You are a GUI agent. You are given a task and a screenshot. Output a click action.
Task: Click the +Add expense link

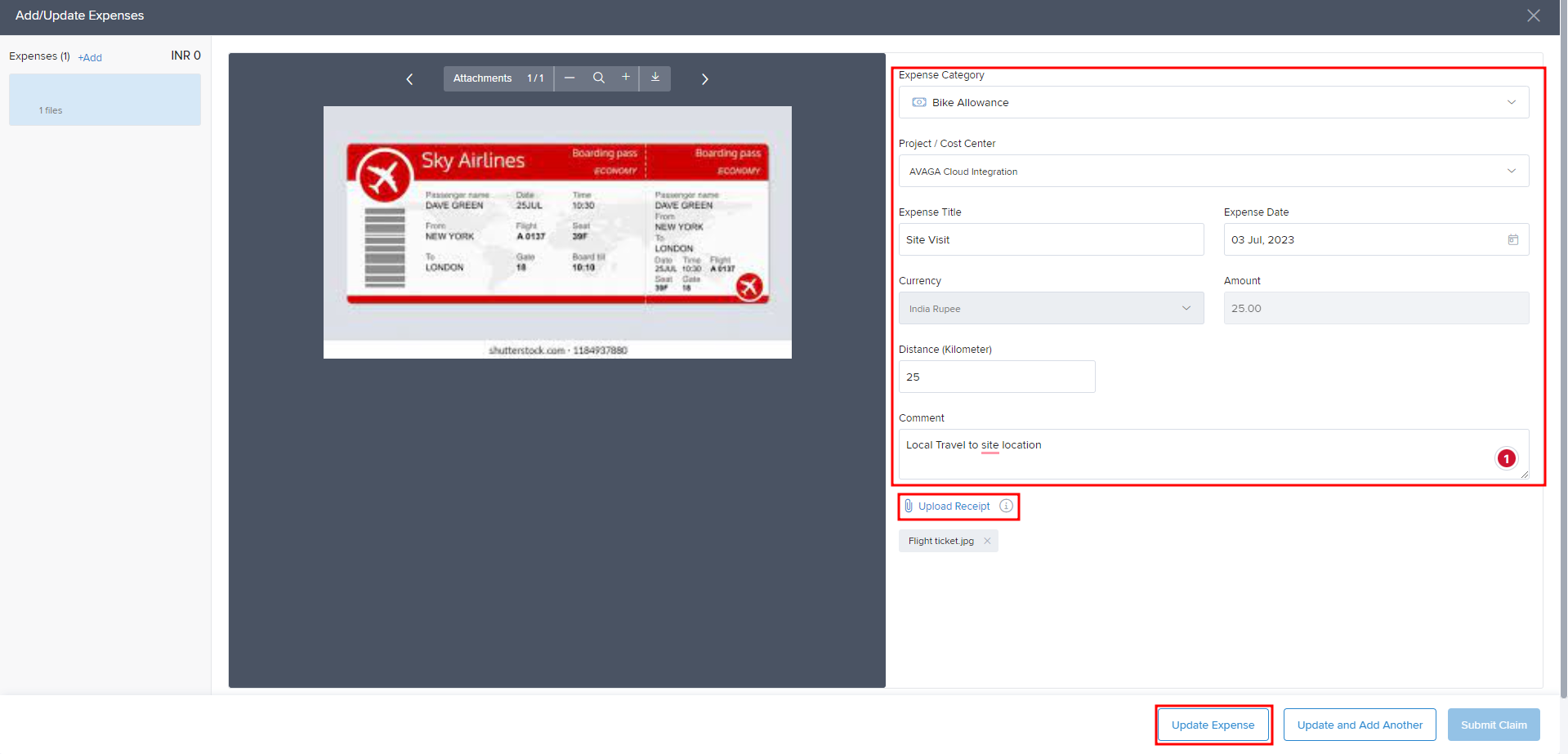click(x=90, y=58)
